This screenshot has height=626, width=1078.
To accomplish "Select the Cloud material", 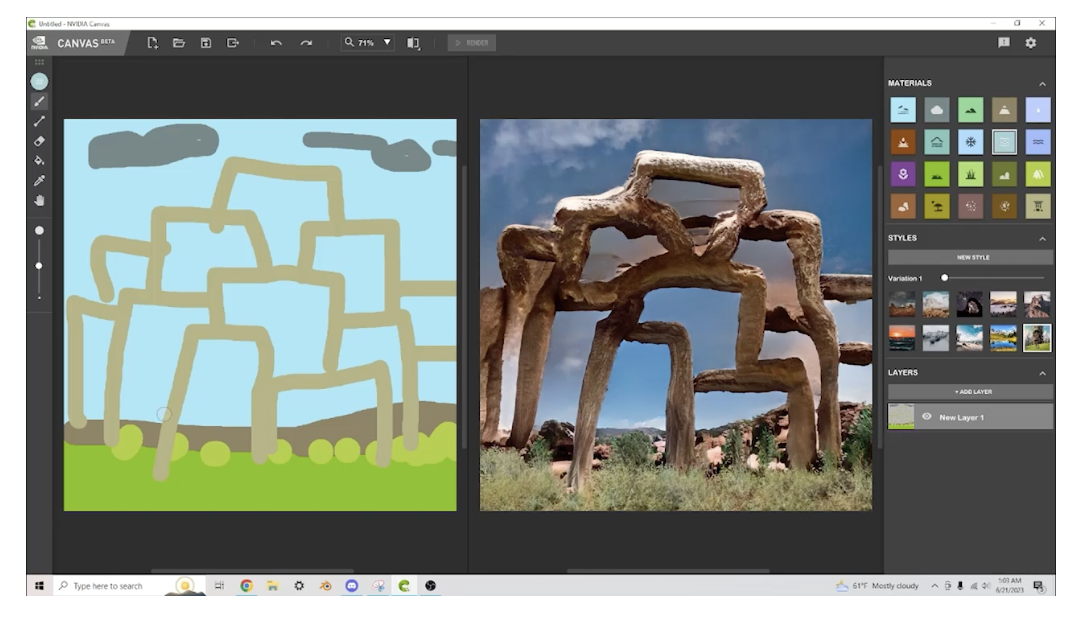I will pyautogui.click(x=937, y=110).
